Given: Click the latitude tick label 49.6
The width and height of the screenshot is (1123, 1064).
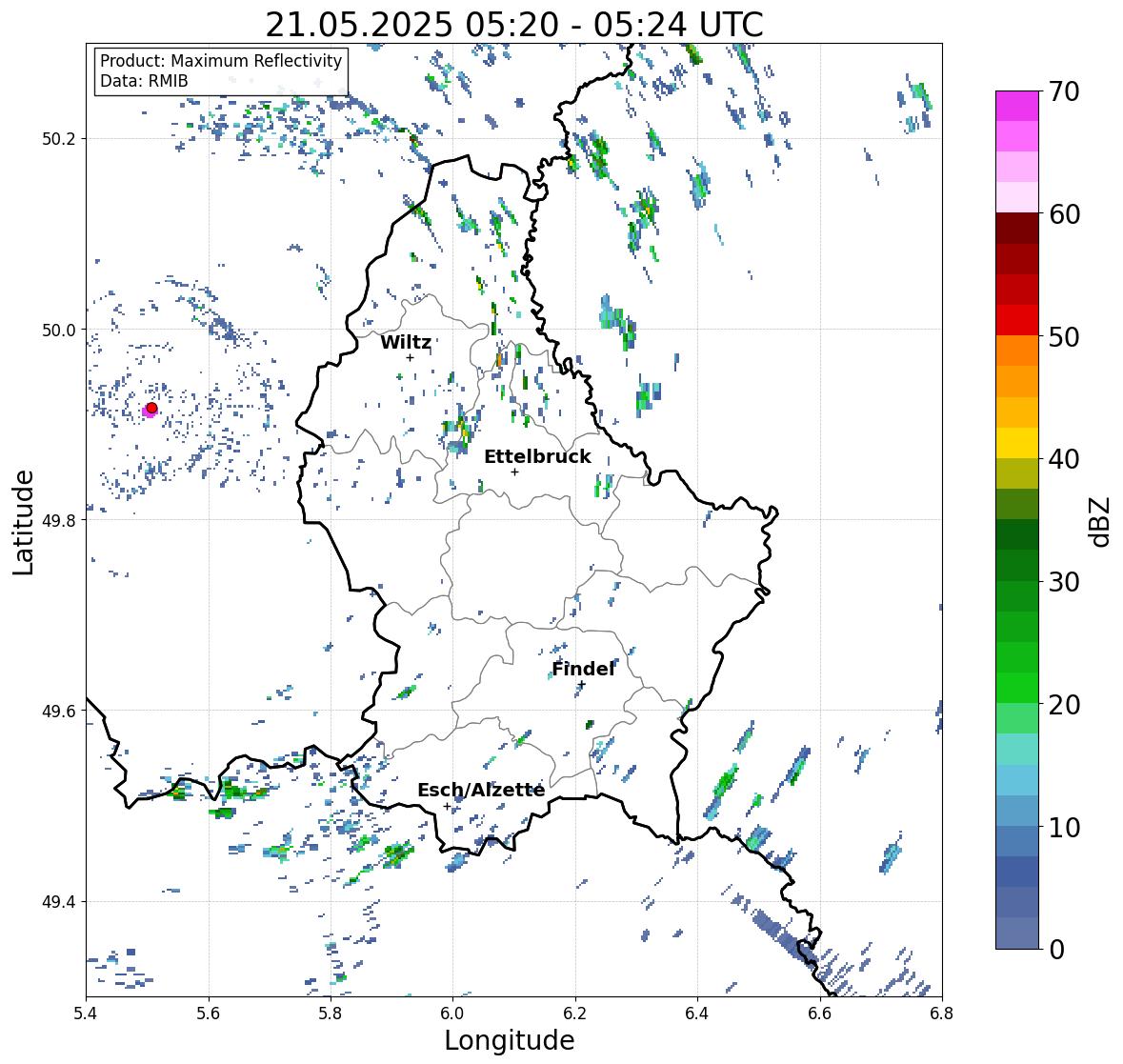Looking at the screenshot, I should (59, 711).
